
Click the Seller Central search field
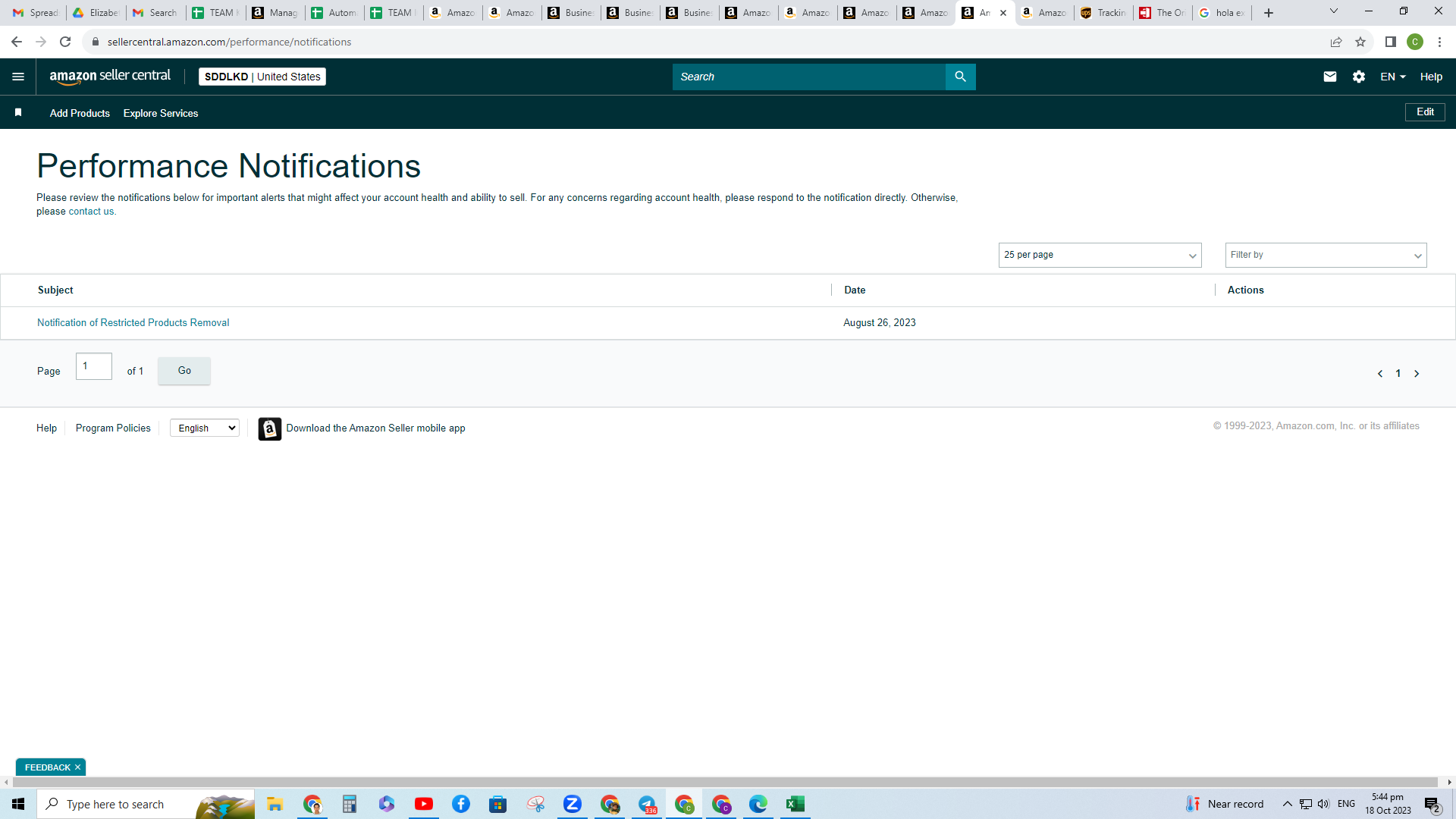[808, 77]
